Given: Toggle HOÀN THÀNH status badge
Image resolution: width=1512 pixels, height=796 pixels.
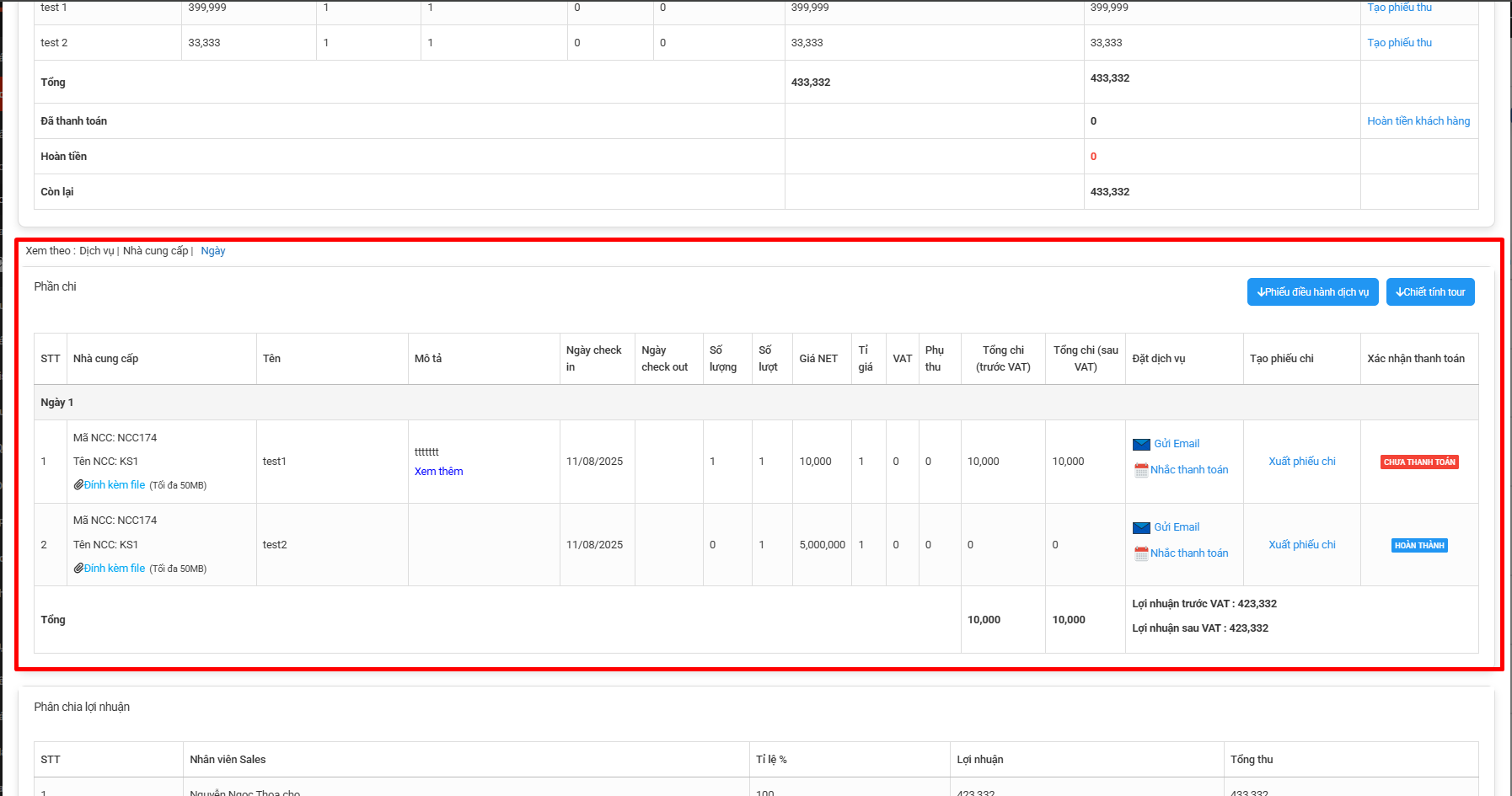Looking at the screenshot, I should [1419, 546].
